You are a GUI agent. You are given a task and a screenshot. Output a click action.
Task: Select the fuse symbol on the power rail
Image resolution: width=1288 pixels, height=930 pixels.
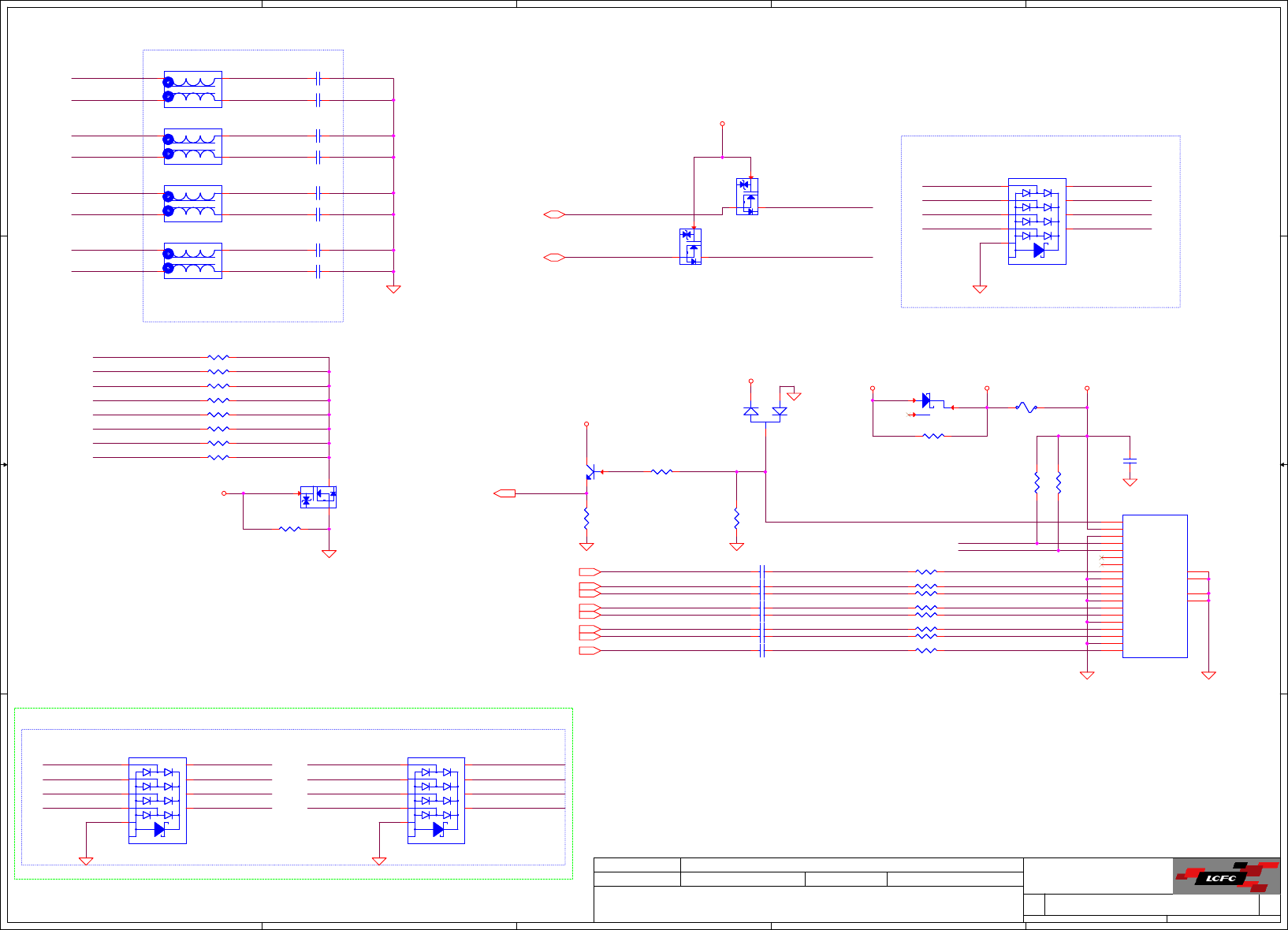coord(1026,407)
